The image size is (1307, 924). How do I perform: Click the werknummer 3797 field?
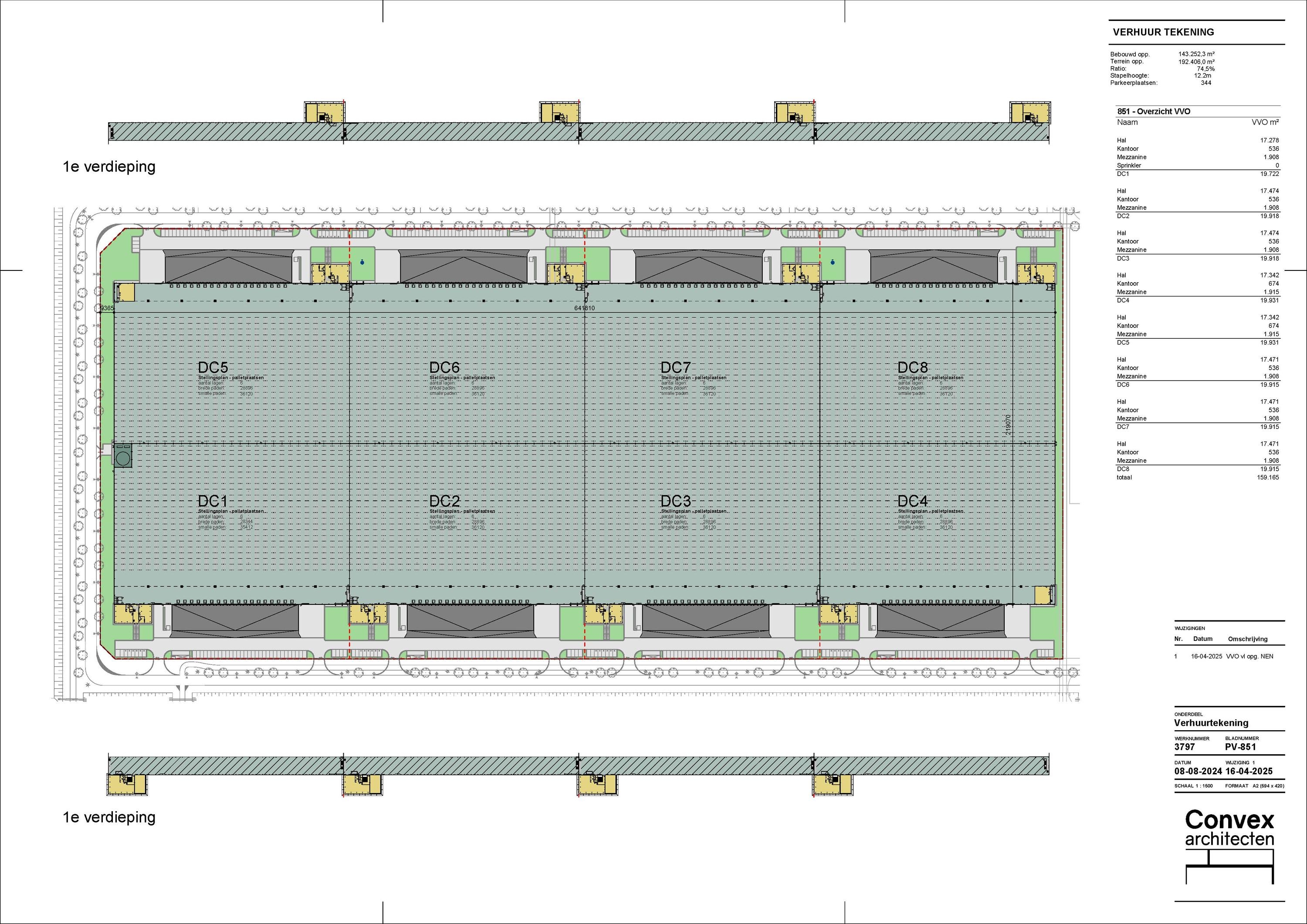coord(1184,746)
